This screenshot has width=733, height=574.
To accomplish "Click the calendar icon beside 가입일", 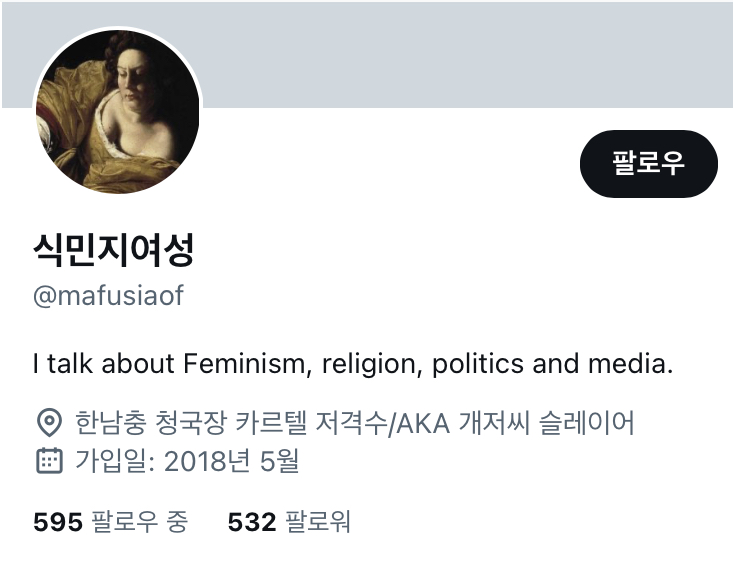I will [x=48, y=461].
